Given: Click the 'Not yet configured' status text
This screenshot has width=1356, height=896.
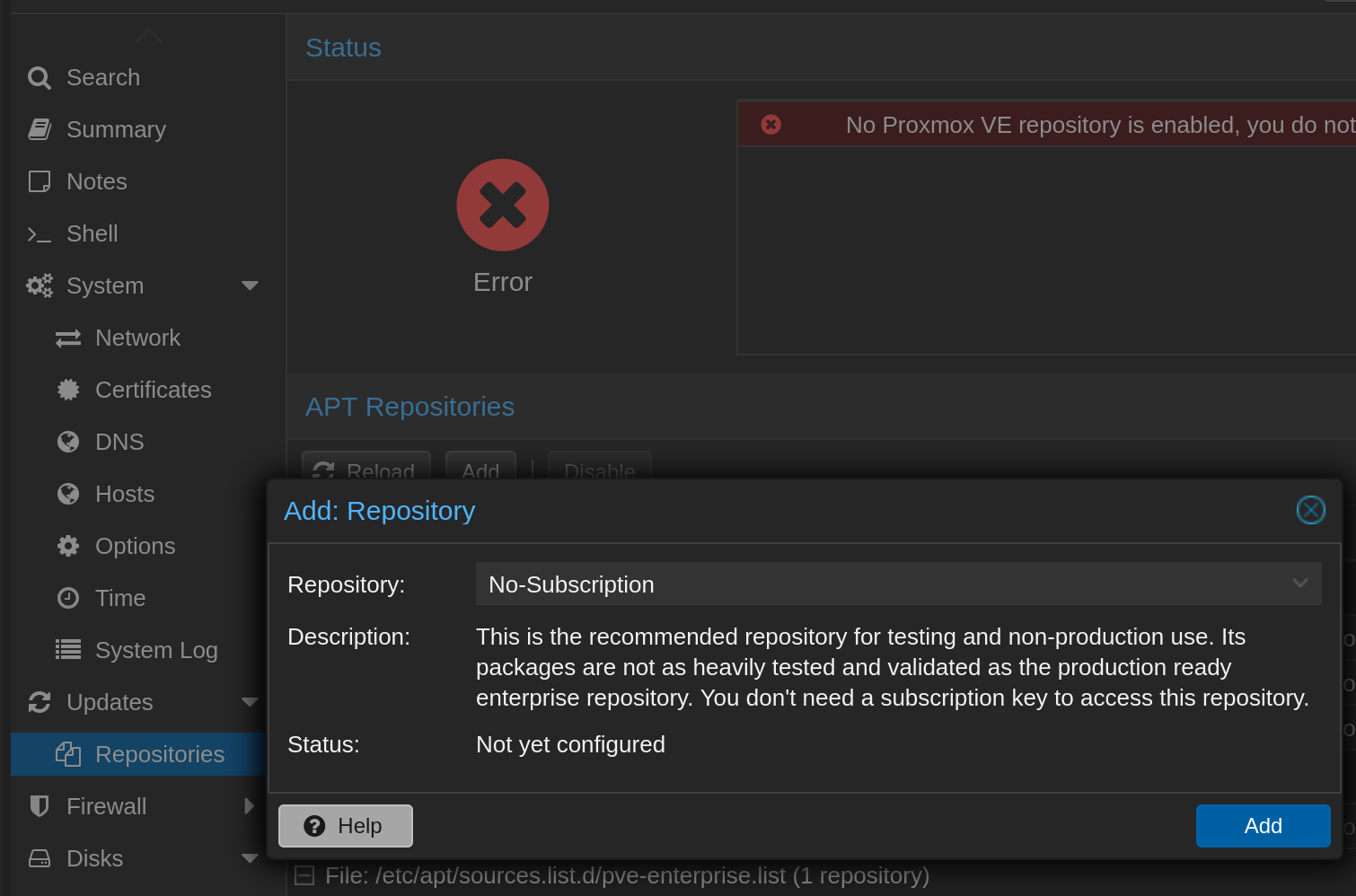Looking at the screenshot, I should click(x=570, y=744).
